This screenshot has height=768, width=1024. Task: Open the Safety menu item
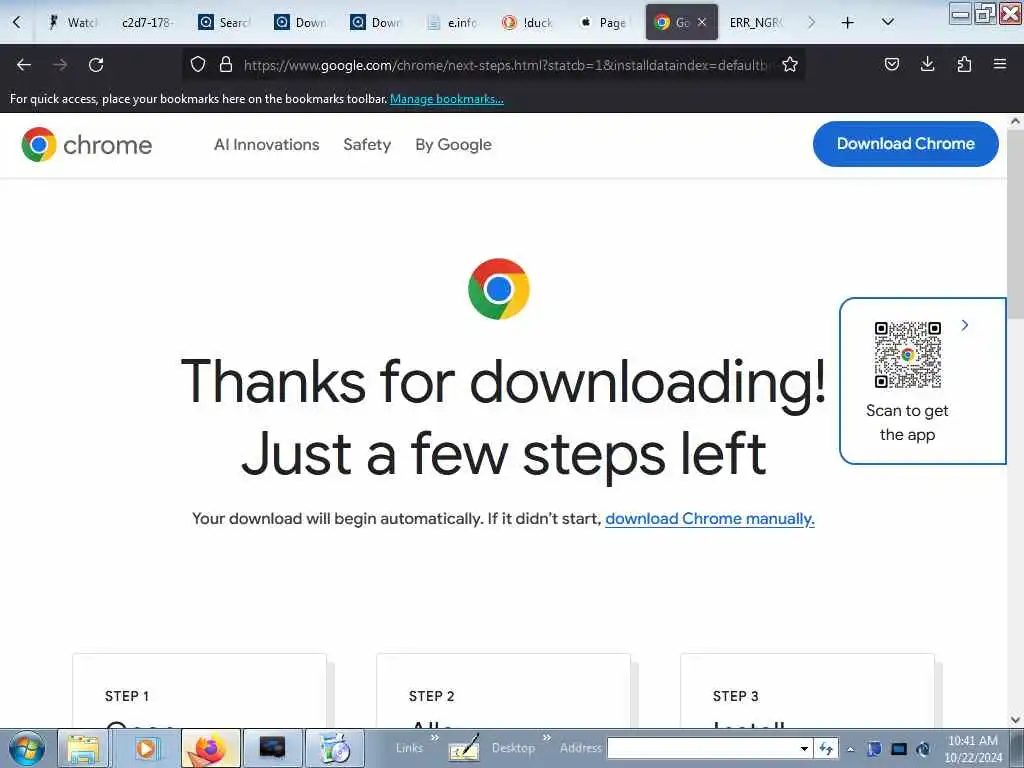click(367, 144)
